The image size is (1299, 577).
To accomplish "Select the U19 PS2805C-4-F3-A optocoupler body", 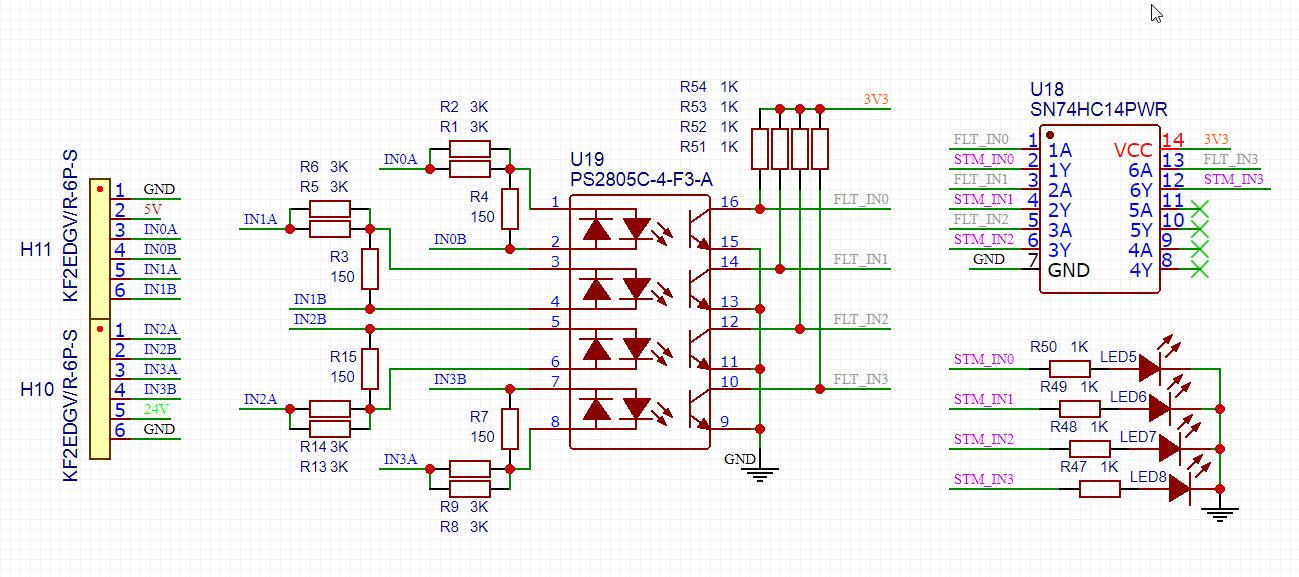I will (x=639, y=322).
